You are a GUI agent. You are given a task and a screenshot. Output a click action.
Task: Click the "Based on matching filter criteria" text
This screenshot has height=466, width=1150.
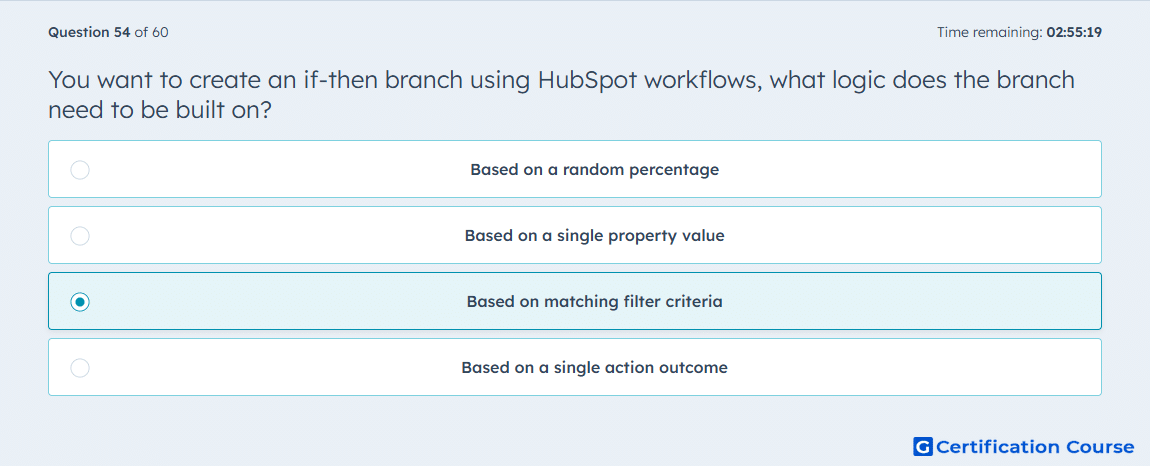tap(594, 302)
